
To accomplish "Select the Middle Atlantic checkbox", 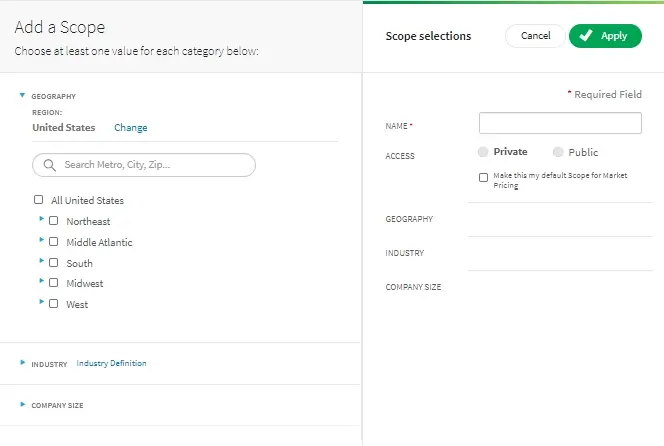I will pos(54,242).
